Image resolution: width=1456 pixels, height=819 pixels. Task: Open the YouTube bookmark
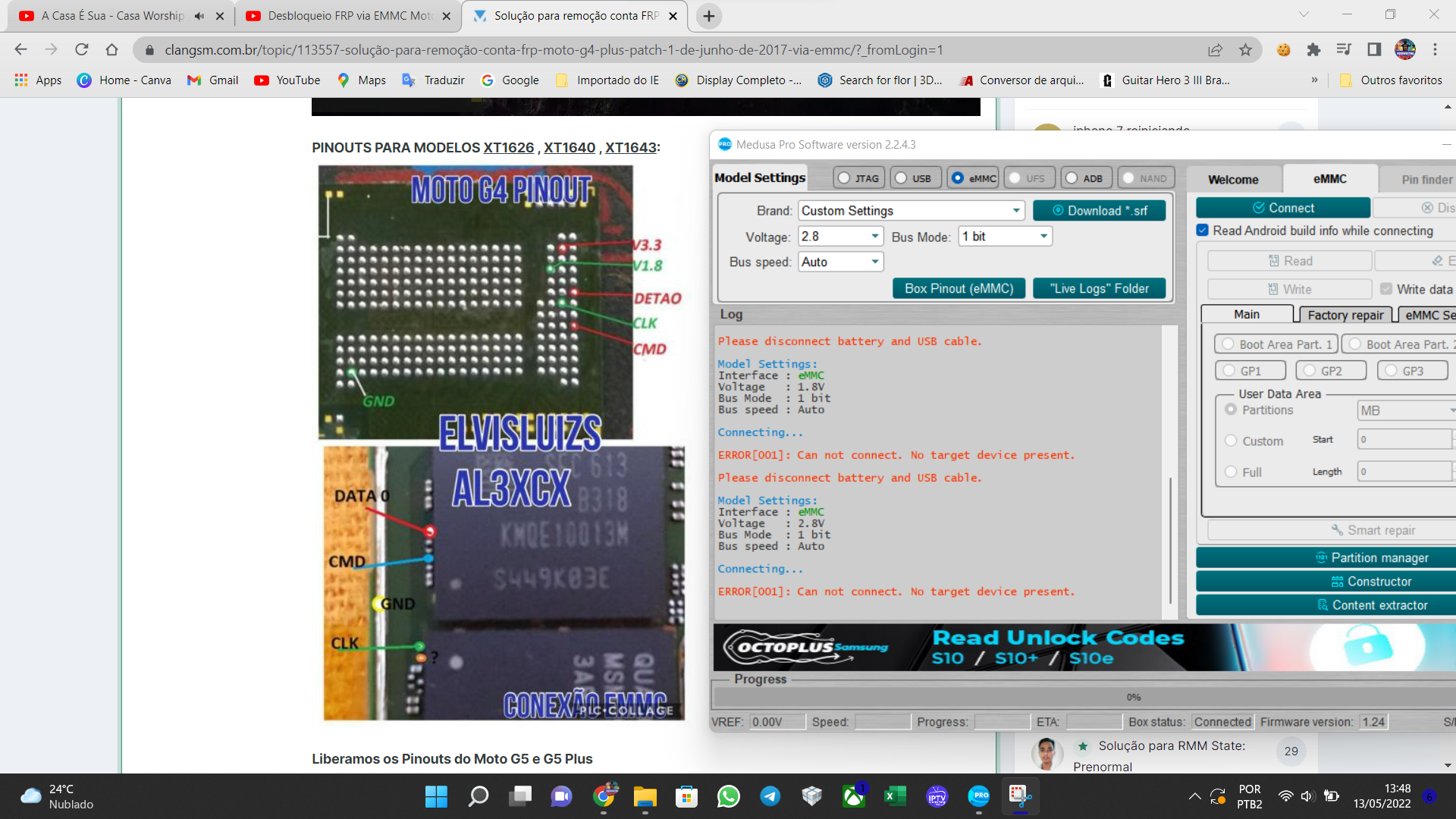(x=287, y=80)
